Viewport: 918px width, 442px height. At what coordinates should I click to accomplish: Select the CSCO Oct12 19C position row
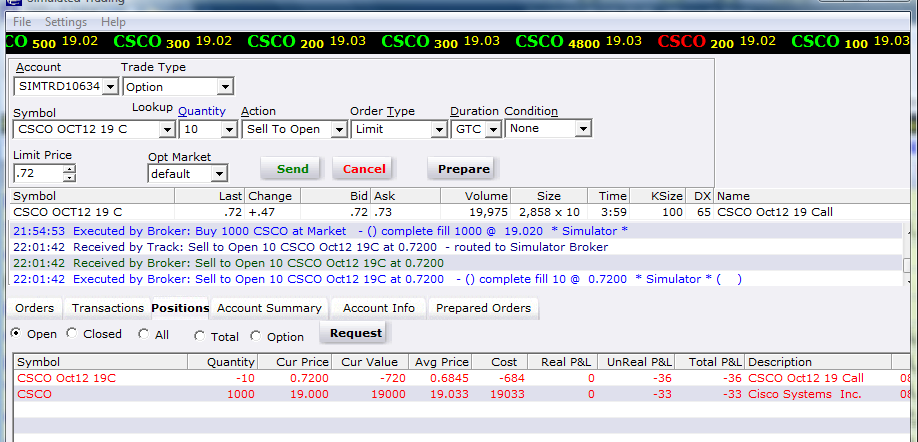[464, 378]
